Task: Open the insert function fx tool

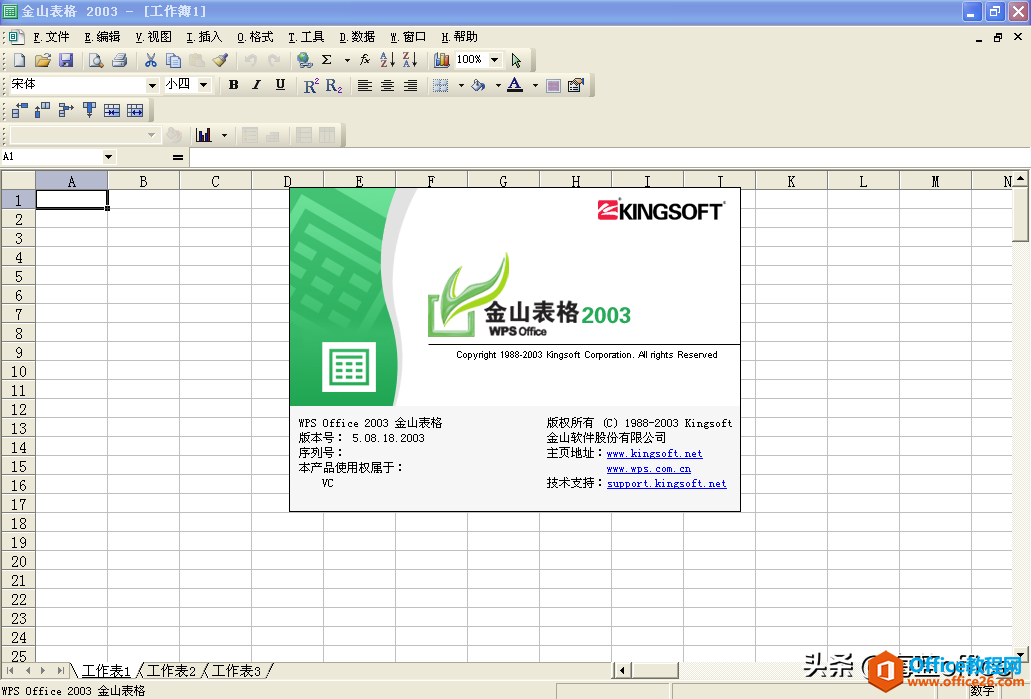Action: 365,60
